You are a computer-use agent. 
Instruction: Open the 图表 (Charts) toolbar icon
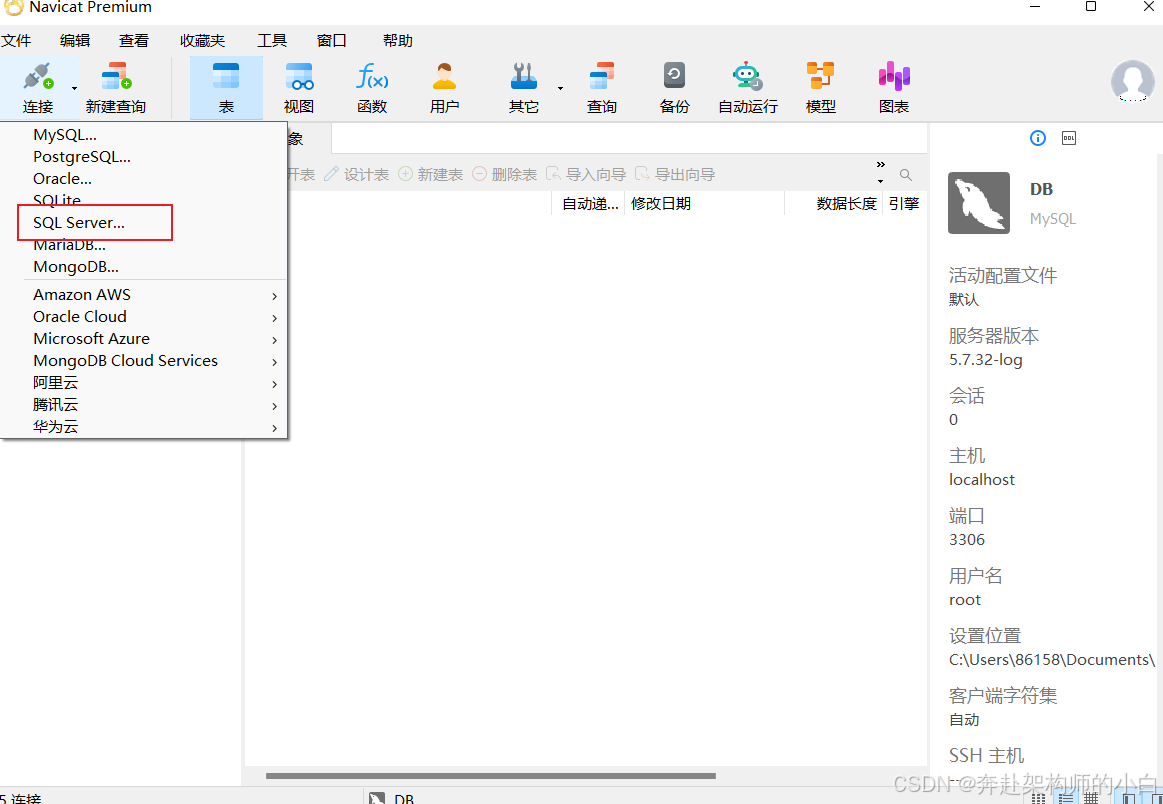[894, 88]
